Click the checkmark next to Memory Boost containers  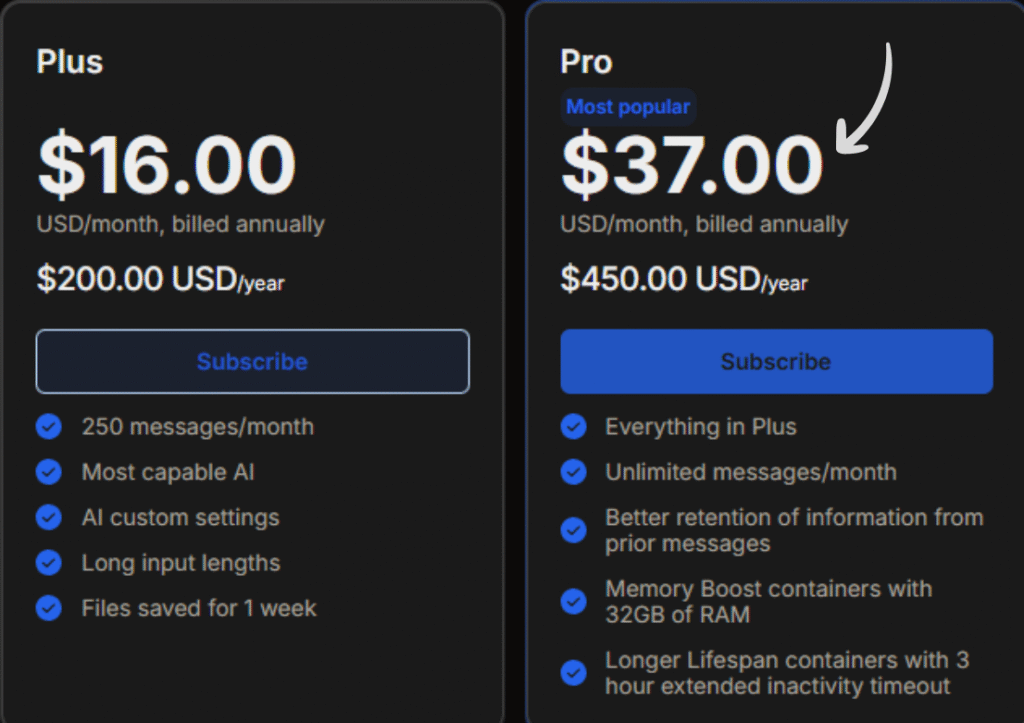click(x=573, y=601)
